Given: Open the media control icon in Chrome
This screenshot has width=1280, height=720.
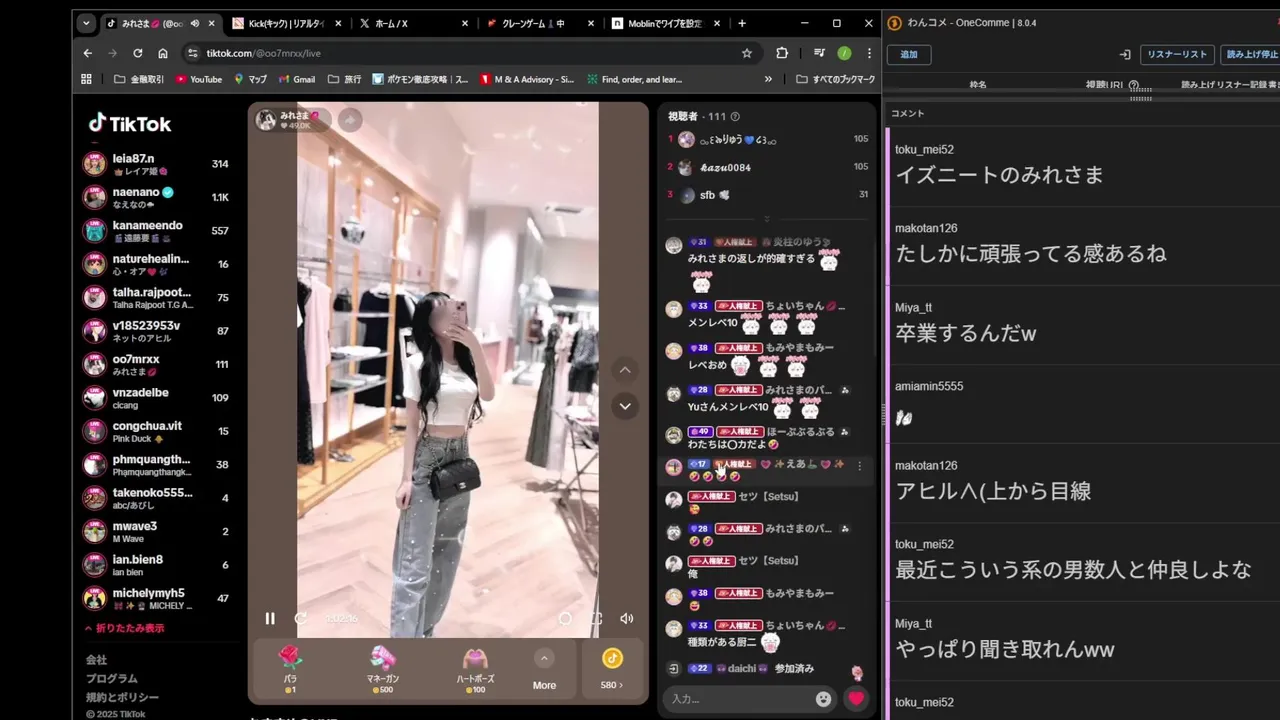Looking at the screenshot, I should click(819, 53).
